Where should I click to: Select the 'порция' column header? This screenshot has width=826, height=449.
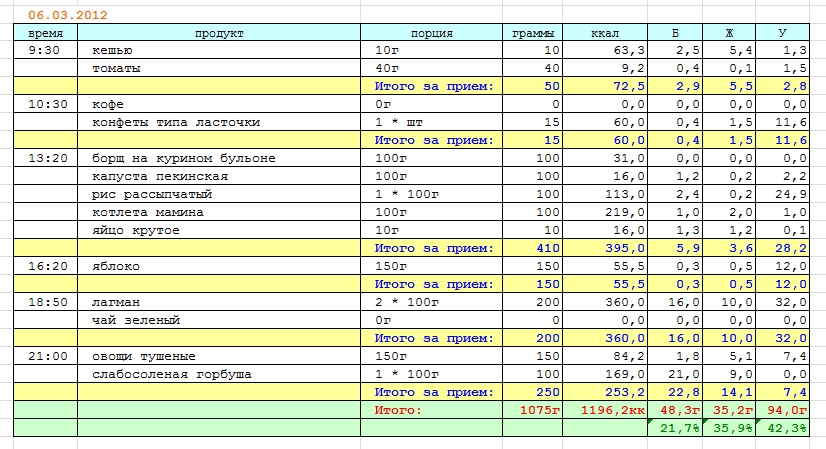pos(432,33)
